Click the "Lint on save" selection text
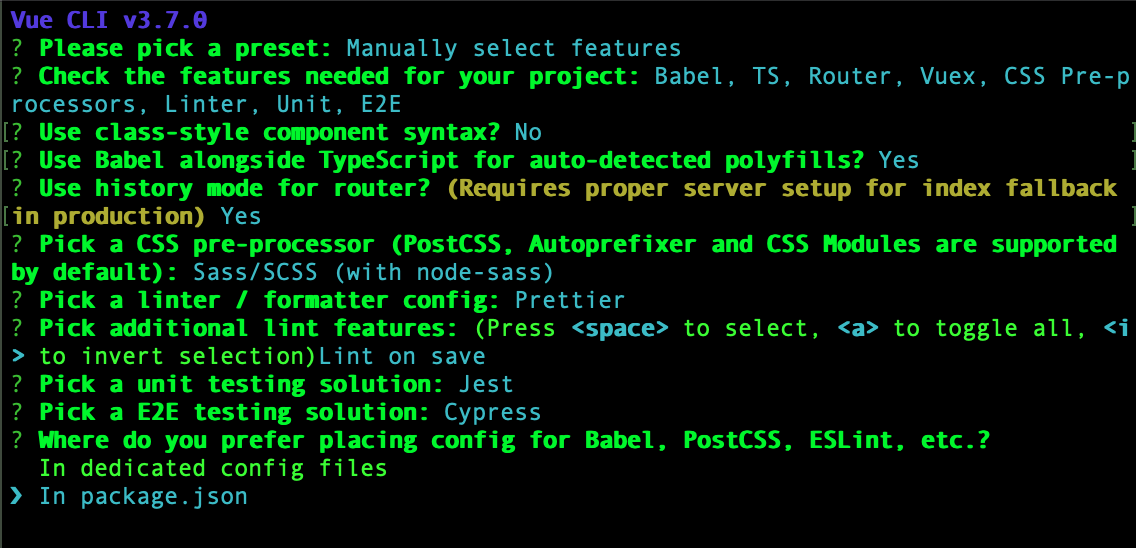 [402, 356]
